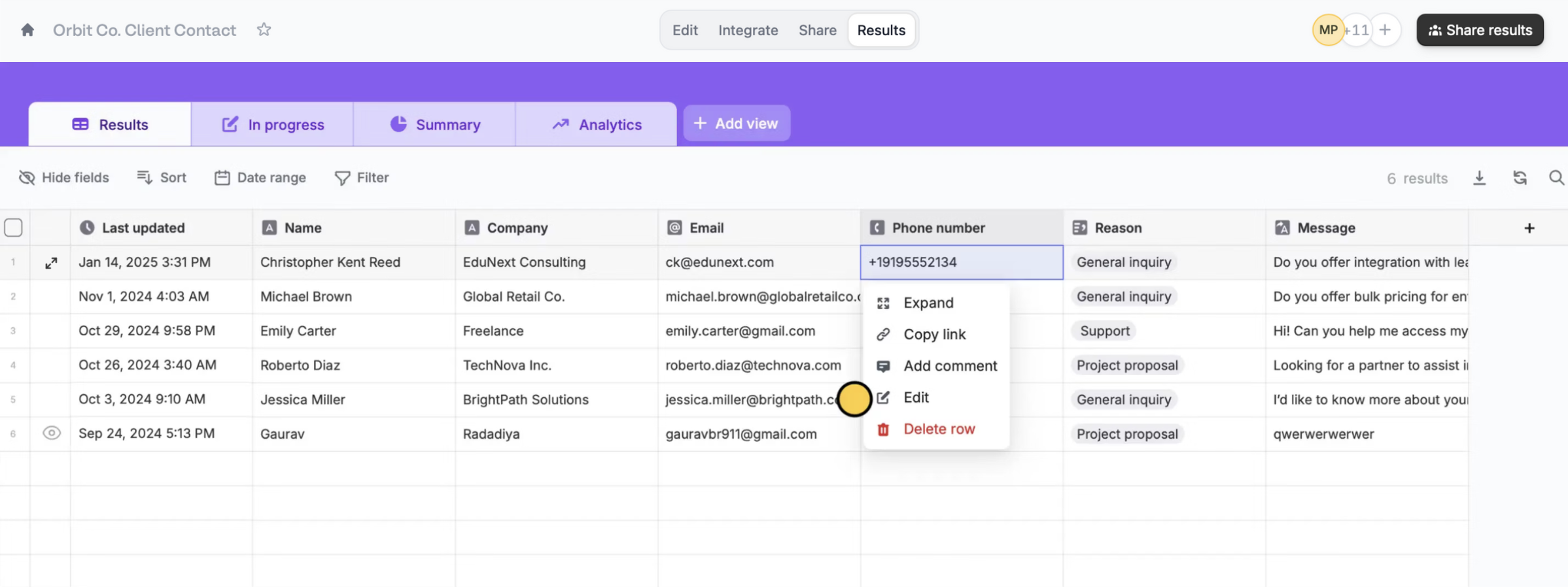The height and width of the screenshot is (587, 1568).
Task: Click the 6 results count
Action: point(1417,178)
